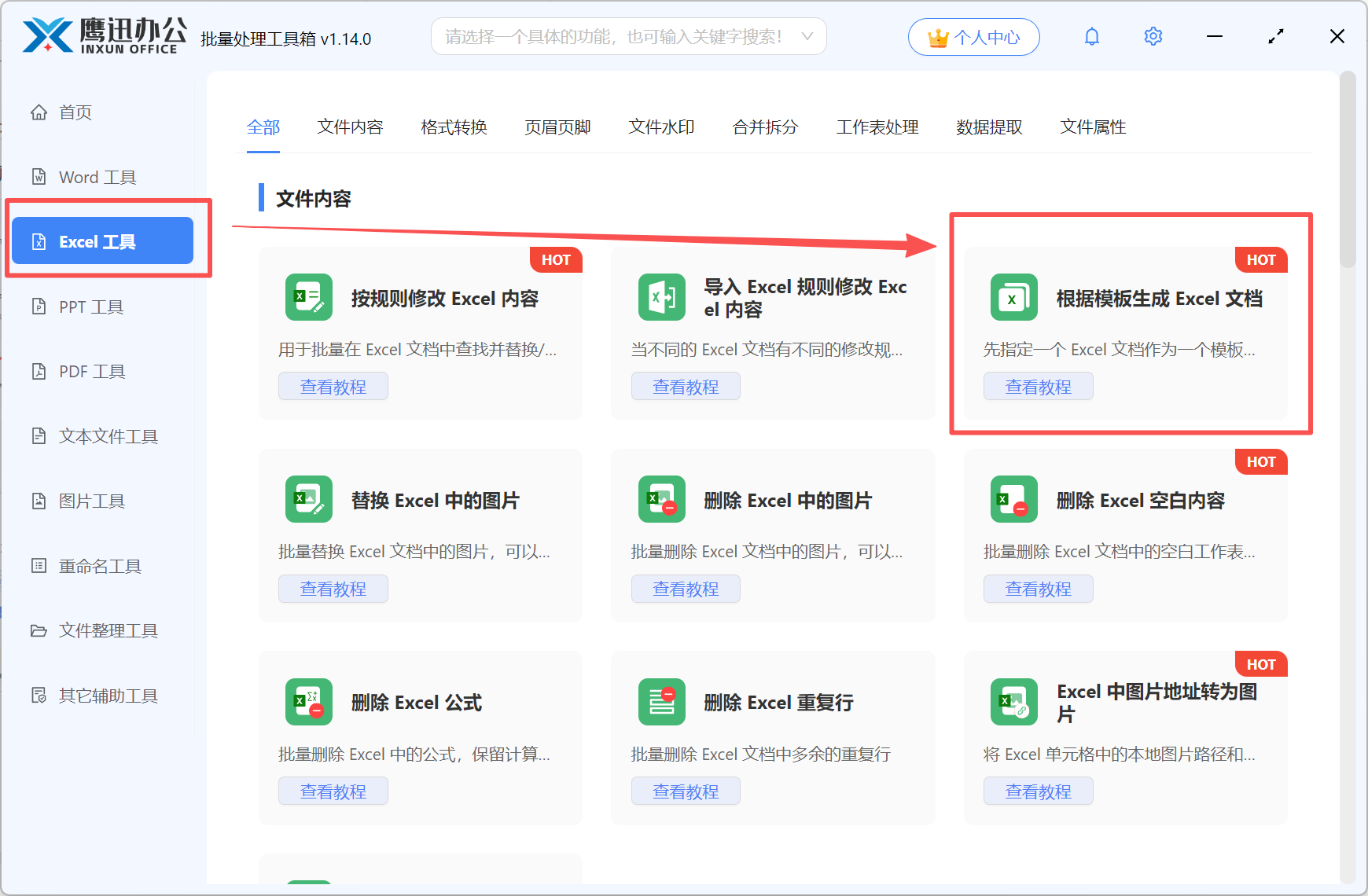Image resolution: width=1368 pixels, height=896 pixels.
Task: Click the notification bell icon
Action: click(1092, 36)
